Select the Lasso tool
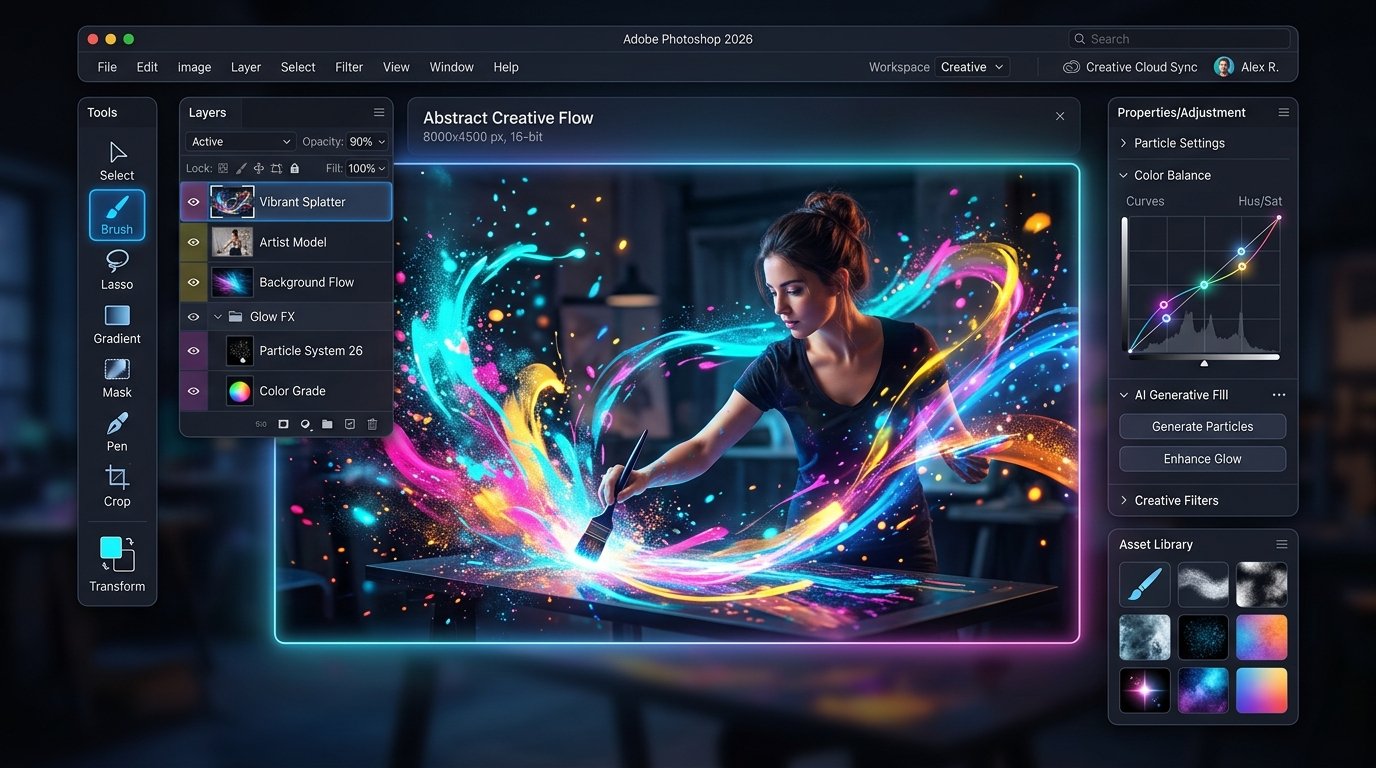Screen dimensions: 1376x768 tap(117, 270)
